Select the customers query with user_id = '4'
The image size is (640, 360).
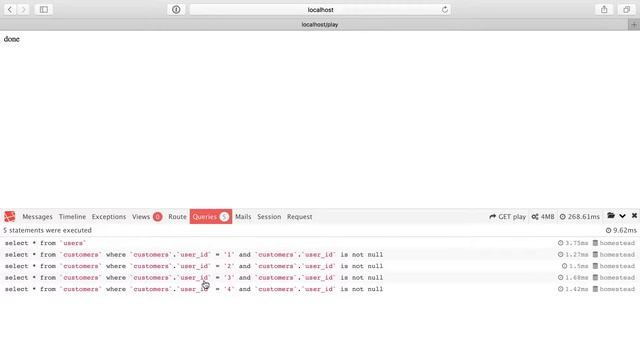coord(320,289)
